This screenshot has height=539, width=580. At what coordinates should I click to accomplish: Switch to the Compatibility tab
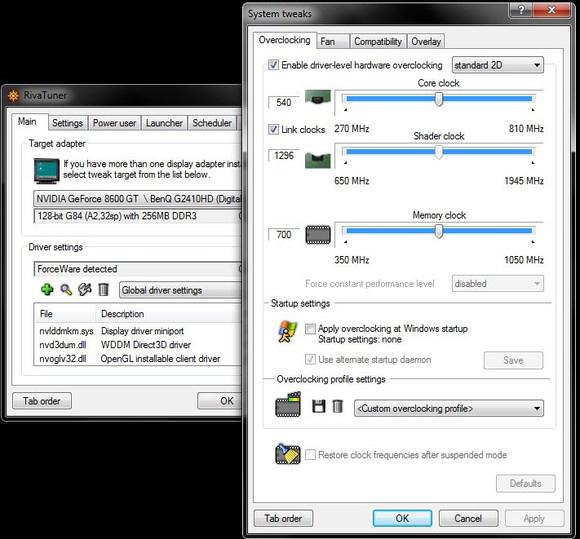click(x=378, y=41)
